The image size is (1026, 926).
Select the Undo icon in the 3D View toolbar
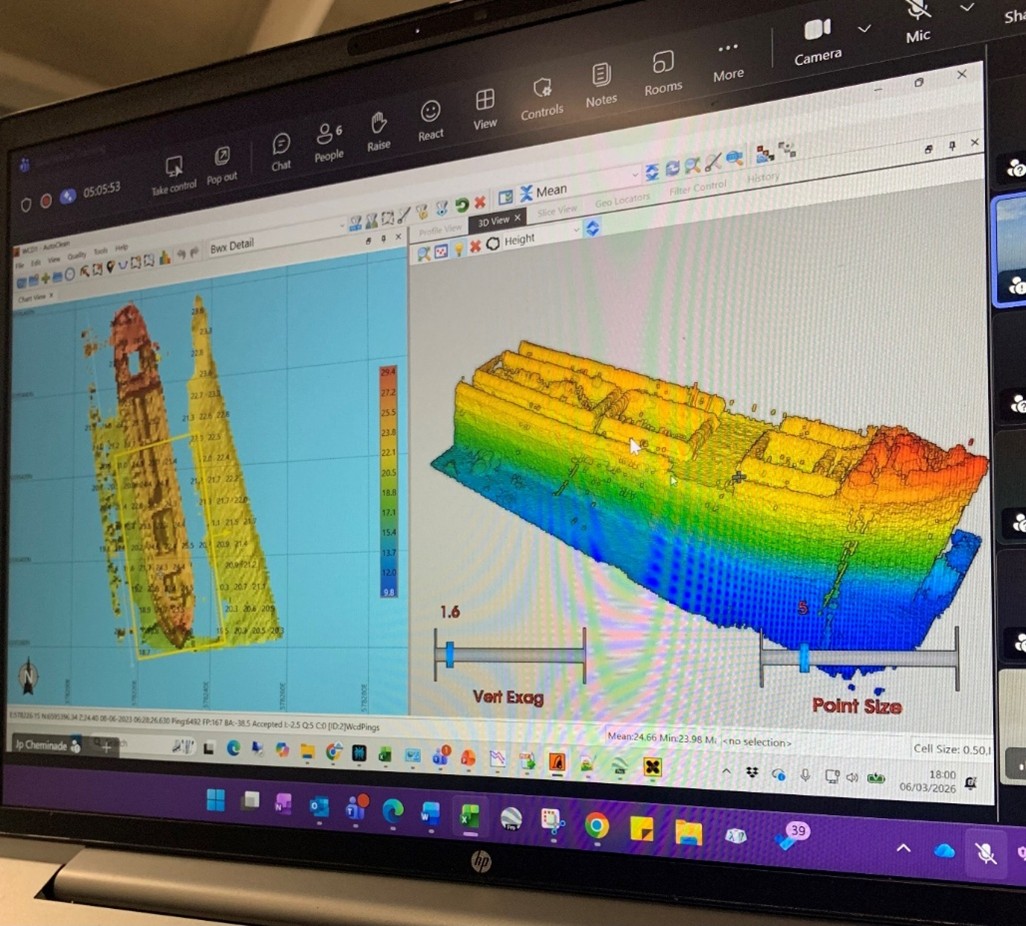coord(461,204)
